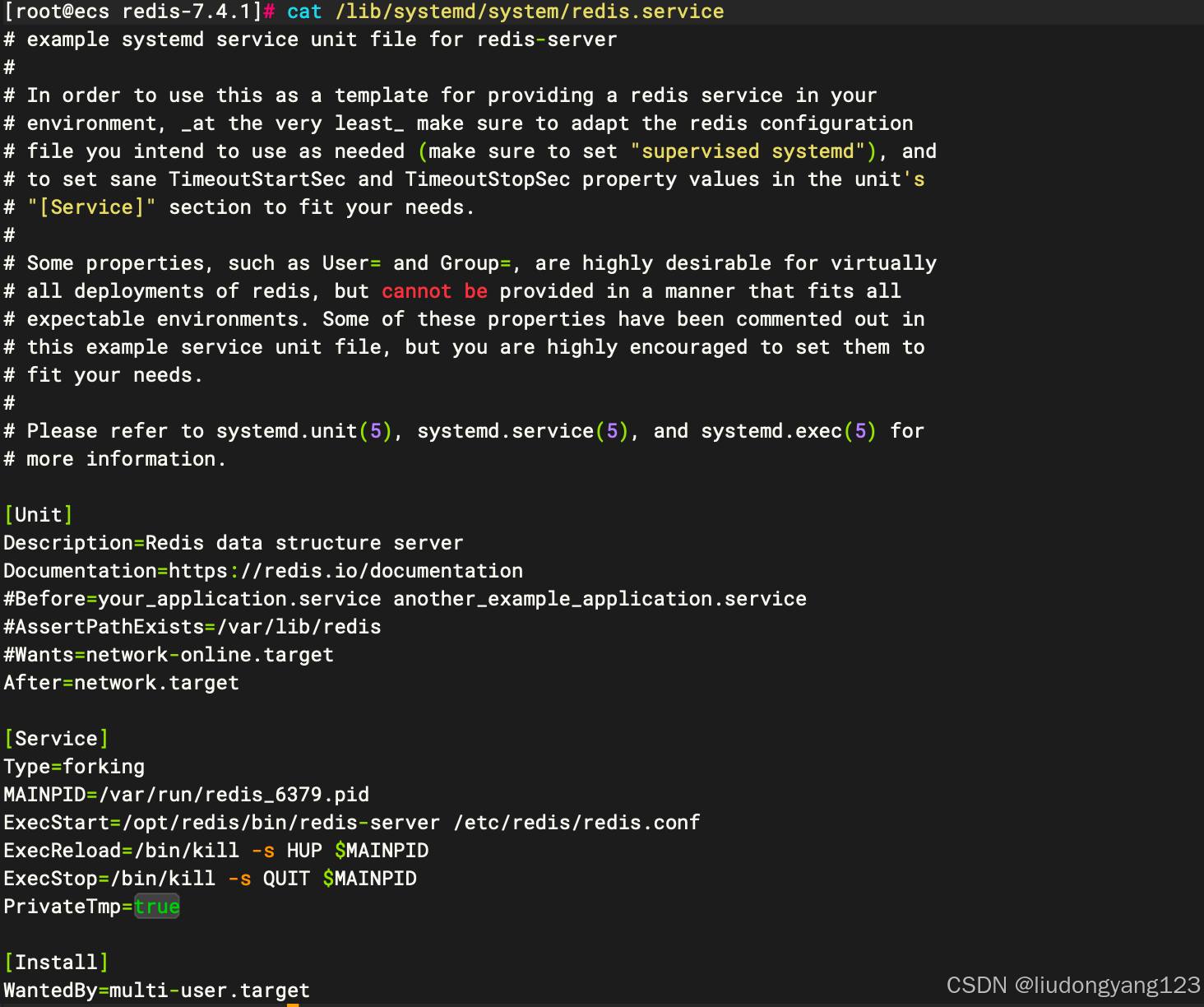This screenshot has width=1204, height=1007.
Task: Click the '[Unit]' section header
Action: [x=39, y=515]
